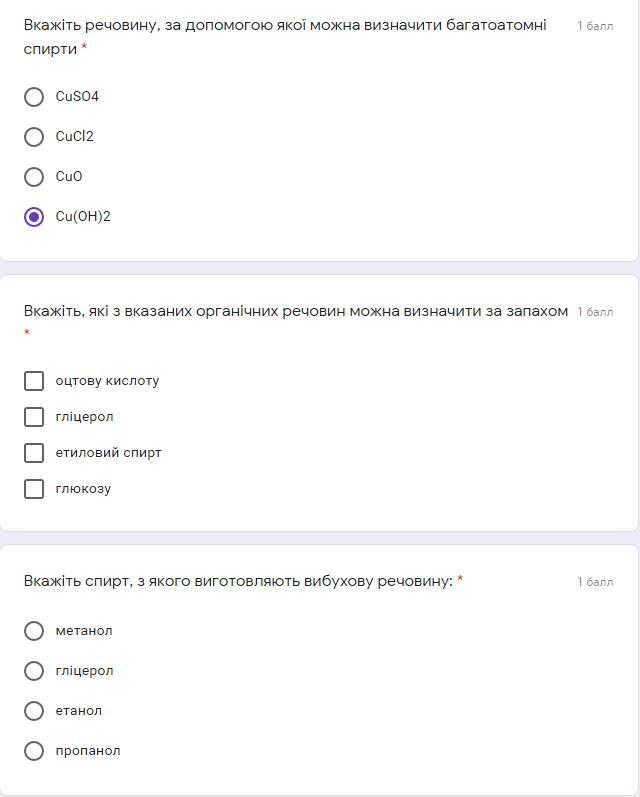Screen dimensions: 640x797
Task: Enable the етиловий спирт checkbox
Action: [34, 453]
